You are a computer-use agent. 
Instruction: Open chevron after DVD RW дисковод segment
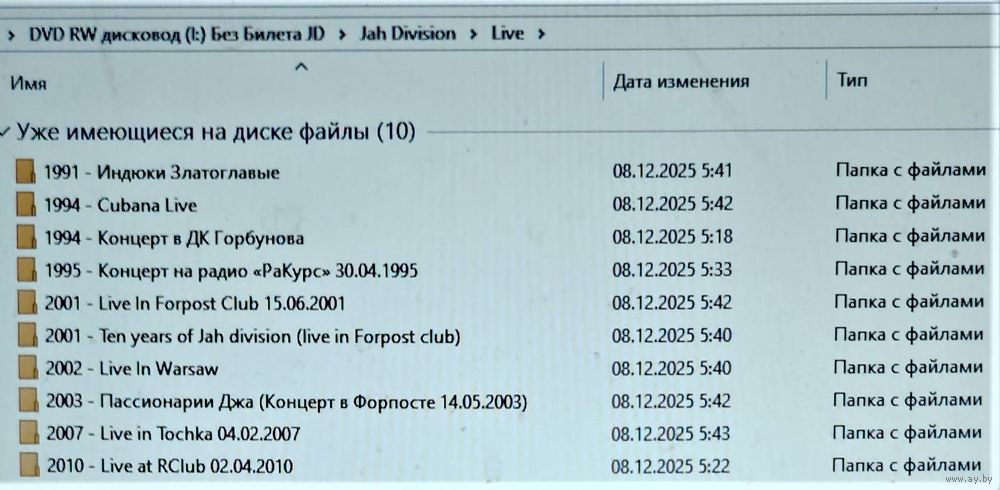pyautogui.click(x=341, y=34)
